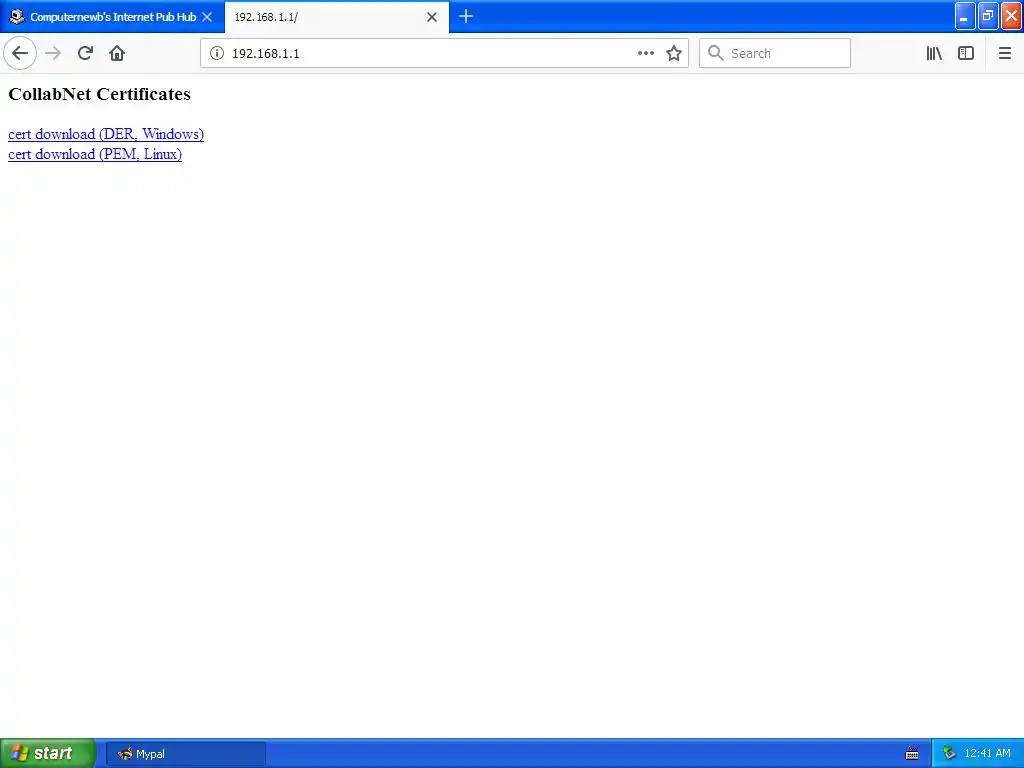Viewport: 1024px width, 768px height.
Task: Click the keyboard icon in taskbar
Action: [912, 754]
